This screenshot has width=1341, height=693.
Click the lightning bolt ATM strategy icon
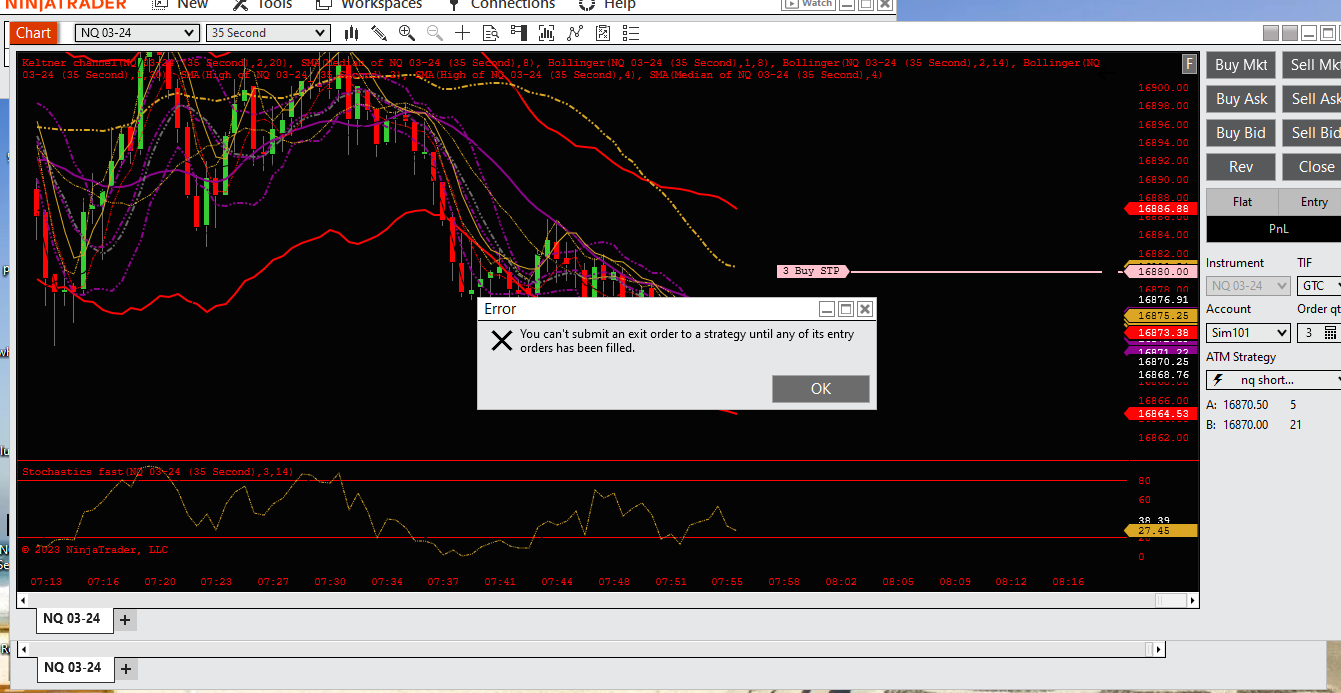[x=1218, y=380]
